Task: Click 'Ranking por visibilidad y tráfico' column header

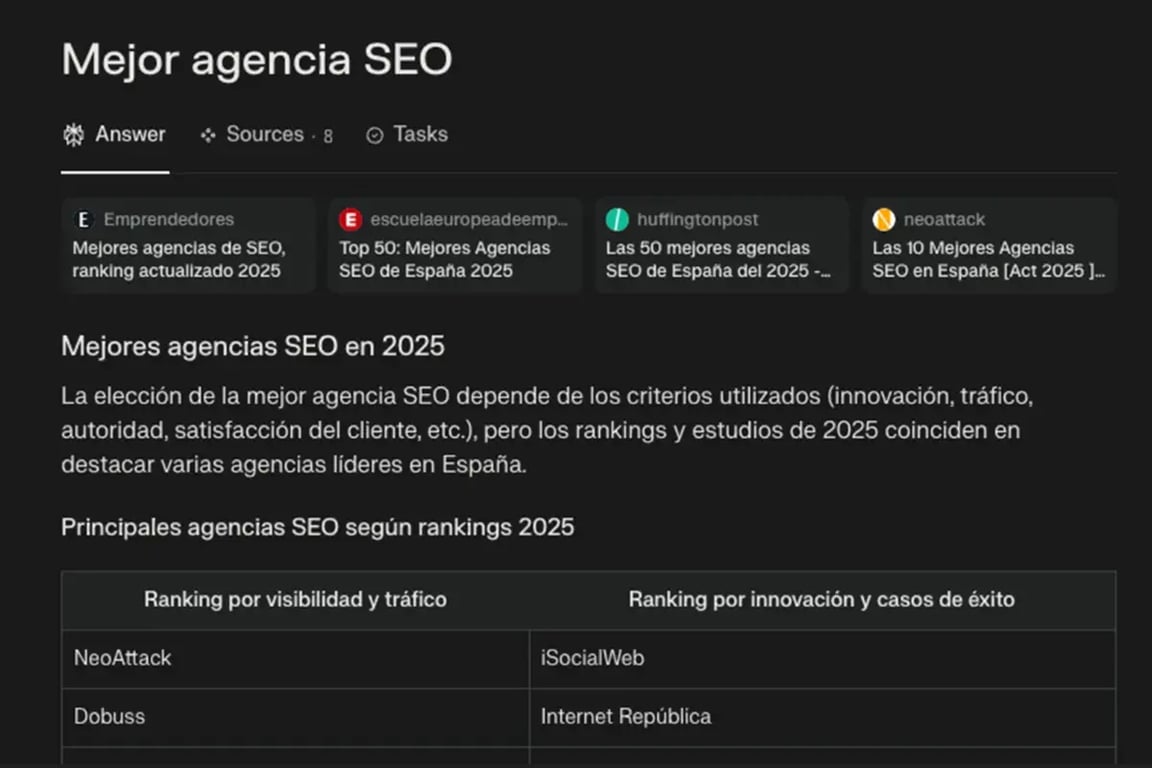Action: [x=295, y=600]
